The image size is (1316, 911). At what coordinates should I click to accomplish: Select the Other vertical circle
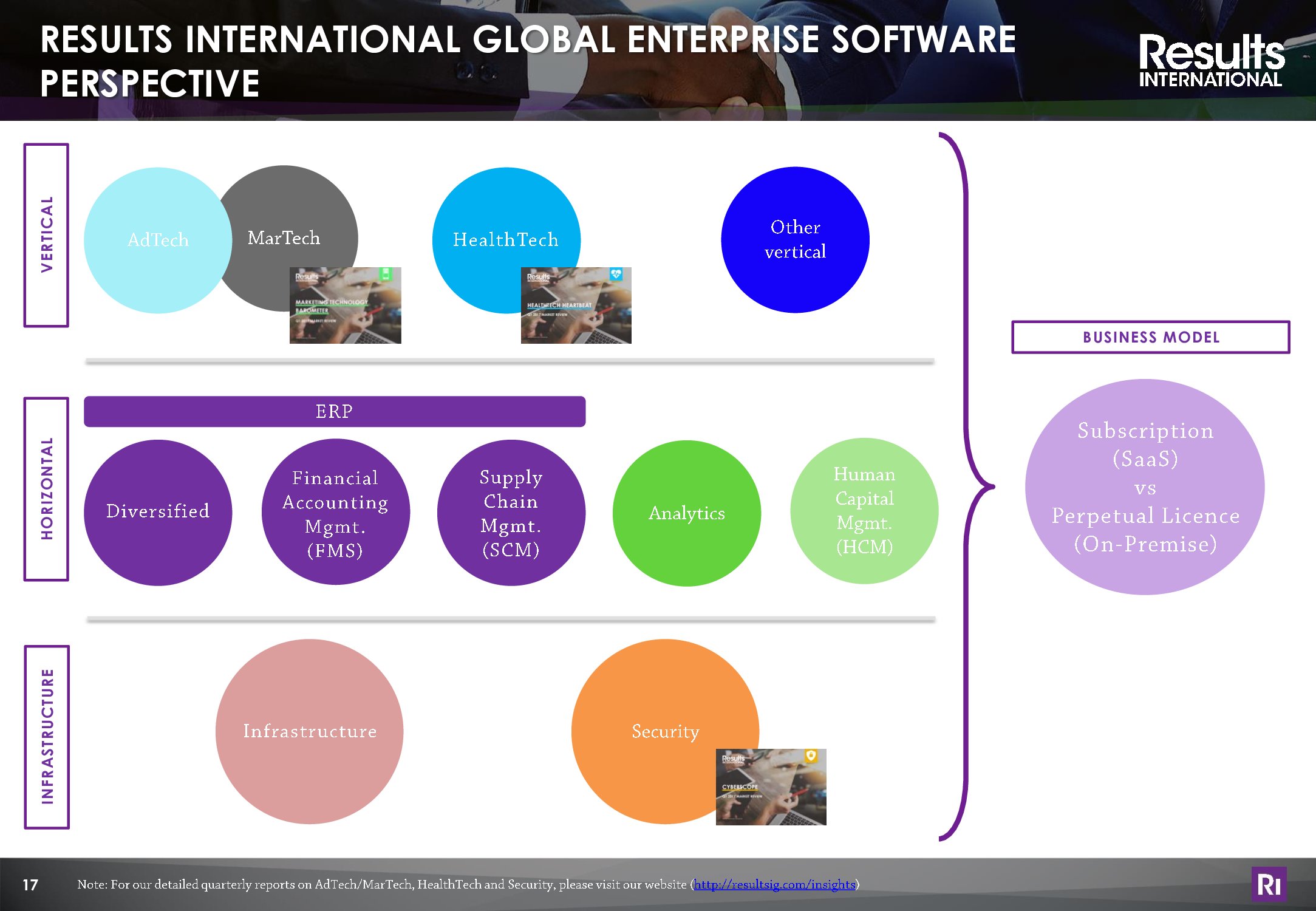795,240
